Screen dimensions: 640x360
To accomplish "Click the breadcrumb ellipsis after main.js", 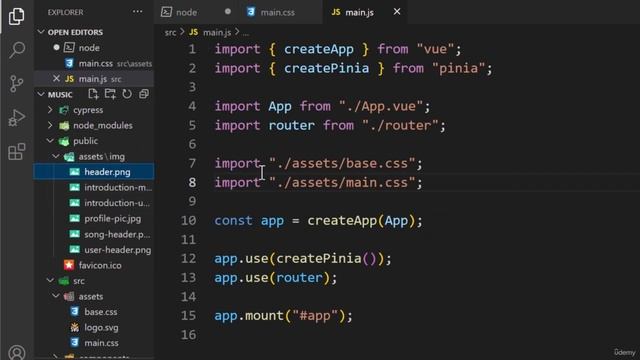I will [x=245, y=33].
